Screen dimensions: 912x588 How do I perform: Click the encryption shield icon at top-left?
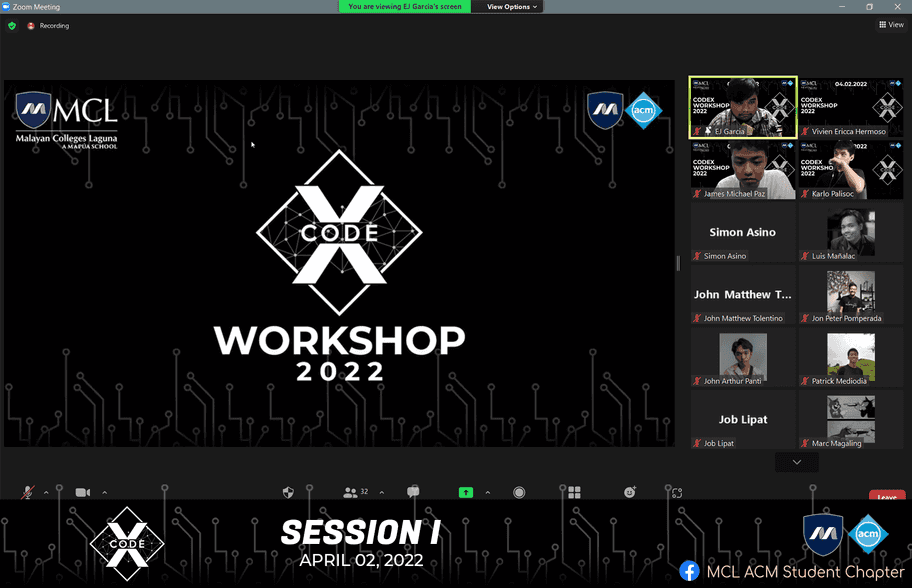tap(12, 25)
